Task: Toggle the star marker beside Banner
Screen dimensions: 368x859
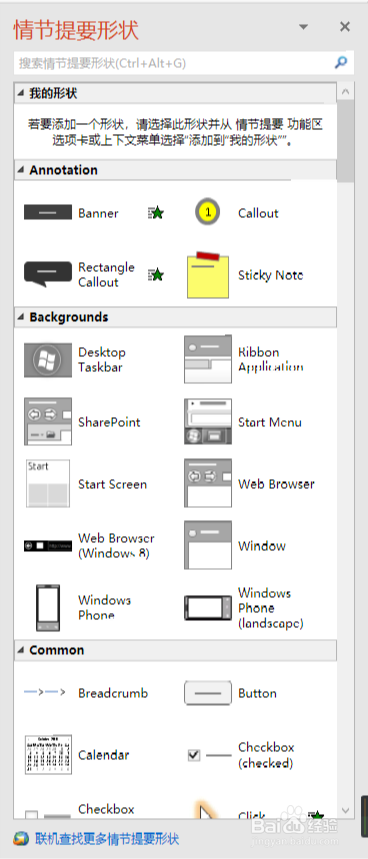Action: point(156,213)
